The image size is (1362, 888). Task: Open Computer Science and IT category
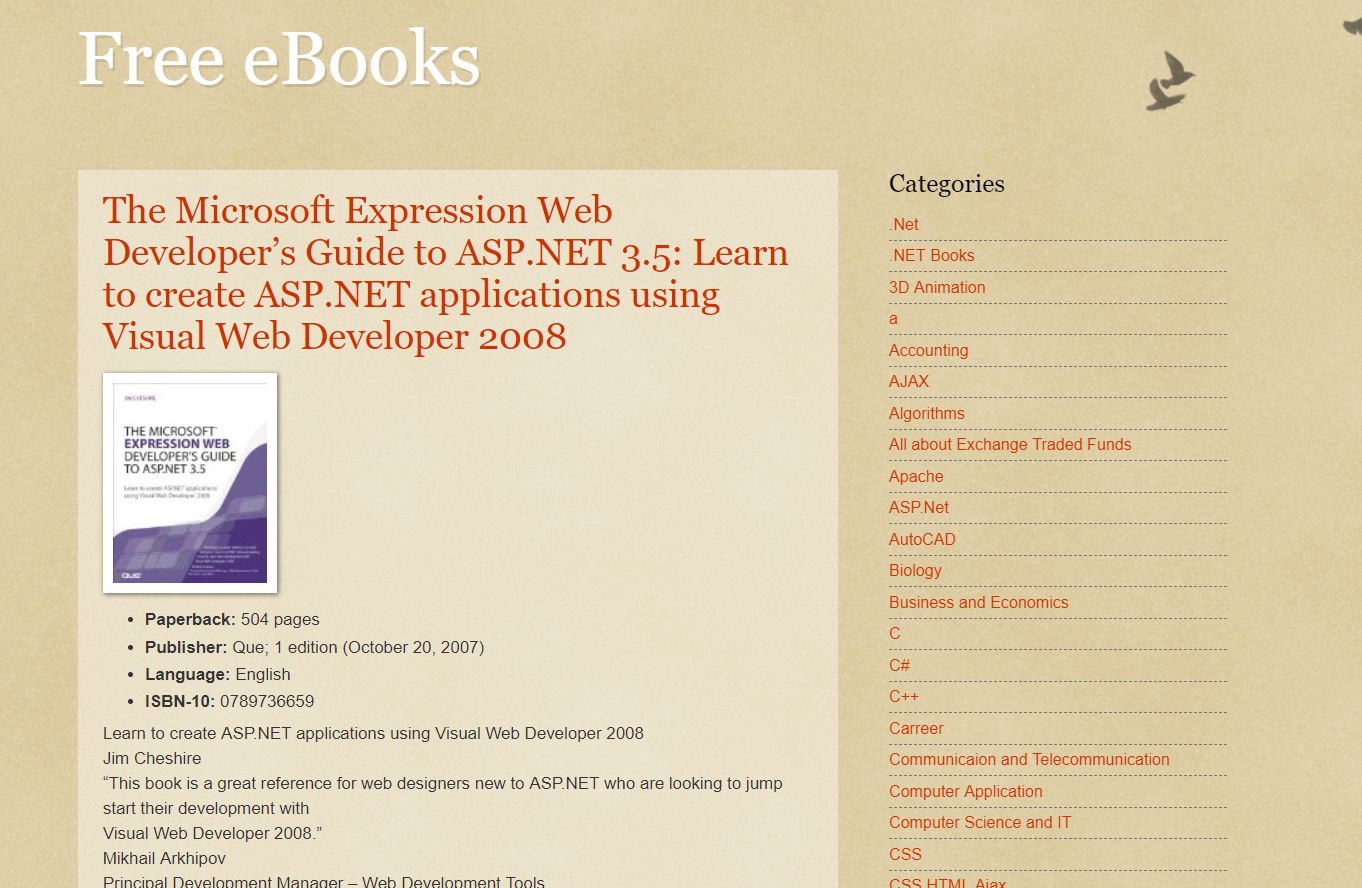pos(980,823)
